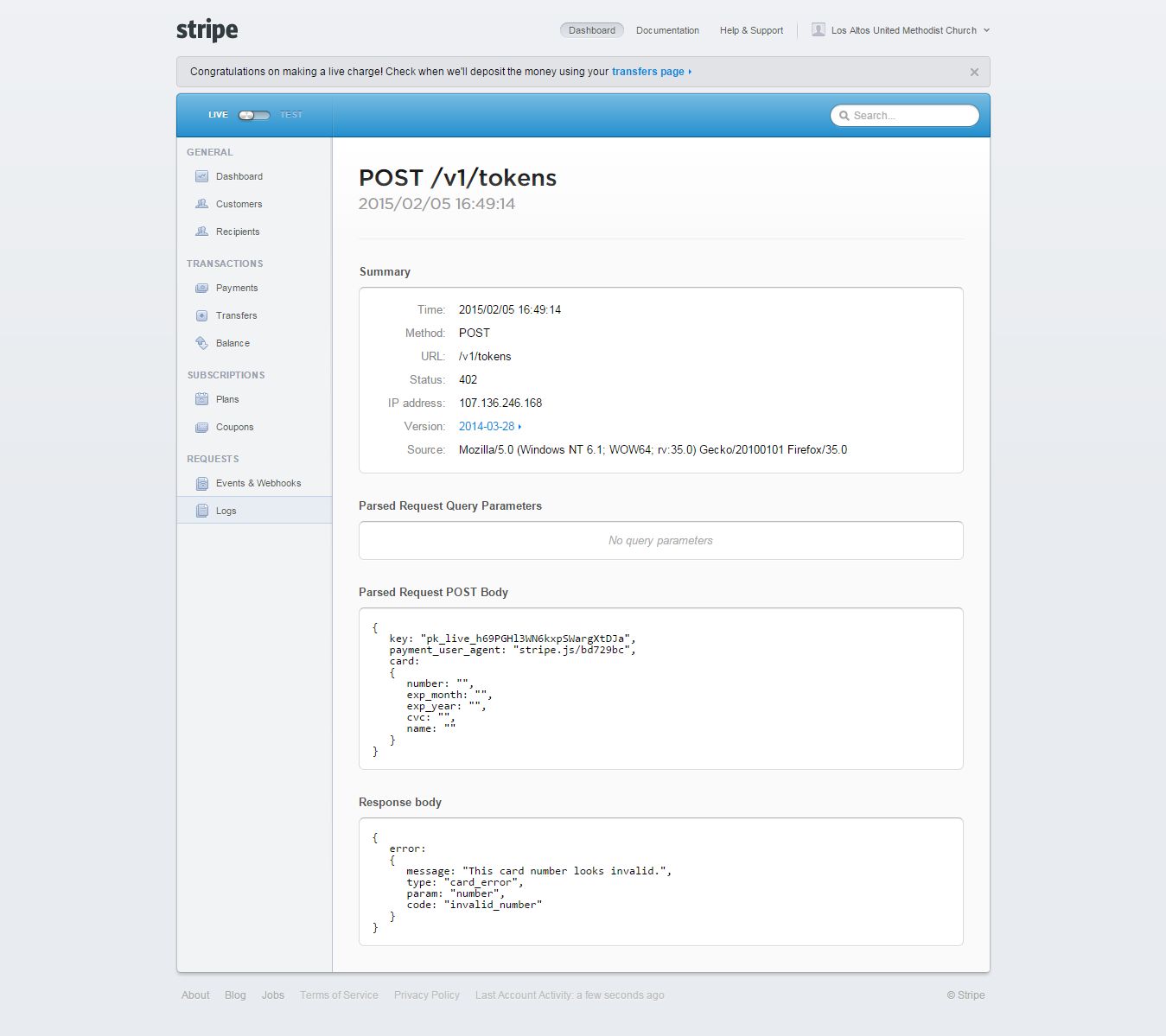Open the Documentation top menu
Image resolution: width=1166 pixels, height=1036 pixels.
(667, 30)
